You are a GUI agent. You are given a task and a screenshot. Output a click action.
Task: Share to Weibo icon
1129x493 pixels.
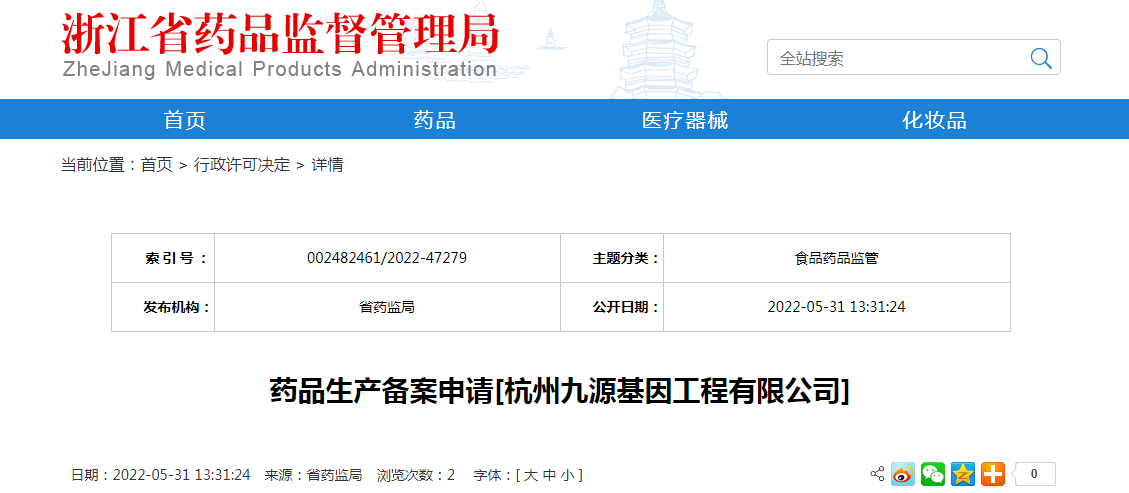(x=903, y=474)
